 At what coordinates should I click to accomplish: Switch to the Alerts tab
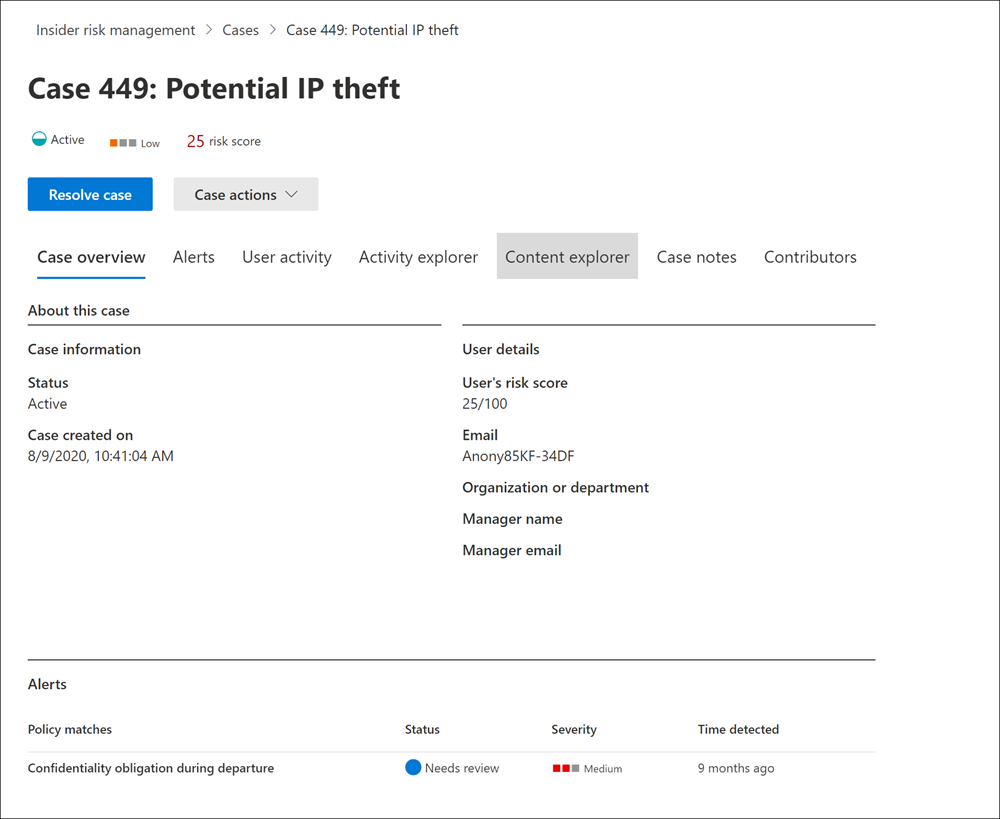[x=194, y=257]
